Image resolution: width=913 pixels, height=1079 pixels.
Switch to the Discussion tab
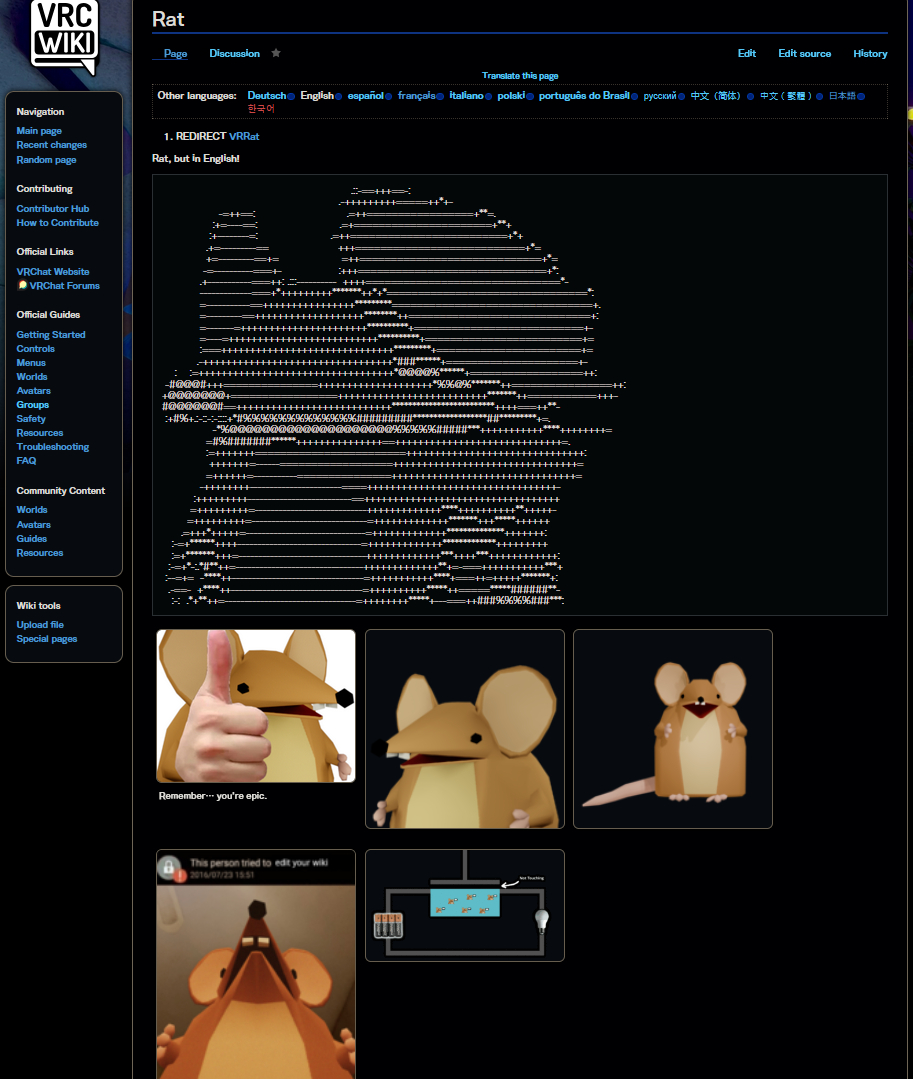[x=234, y=53]
